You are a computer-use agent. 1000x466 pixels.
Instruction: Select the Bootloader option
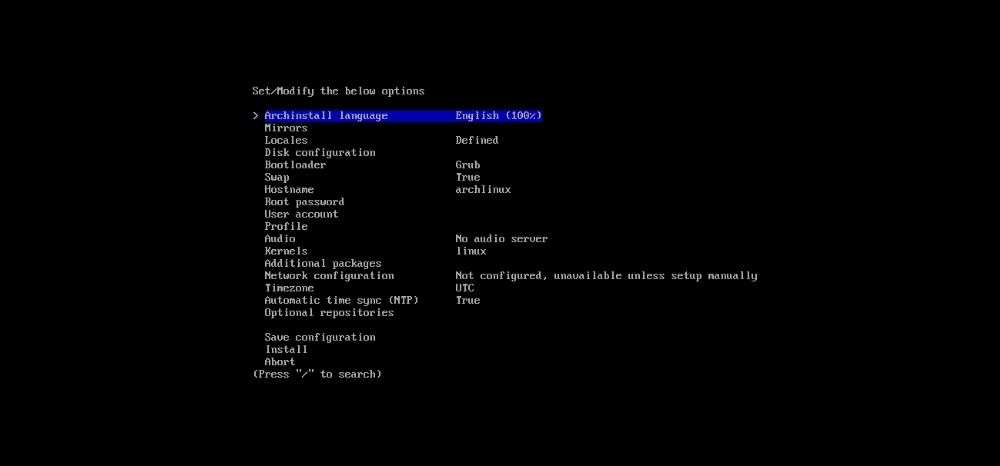(295, 164)
